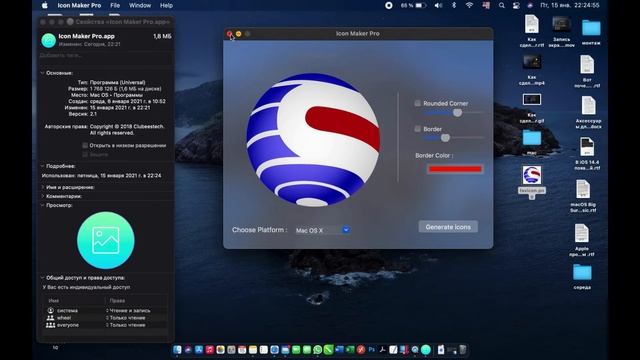Click teal Icon Maker Pro Dock icon
Viewport: 640px width, 360px height.
click(426, 349)
